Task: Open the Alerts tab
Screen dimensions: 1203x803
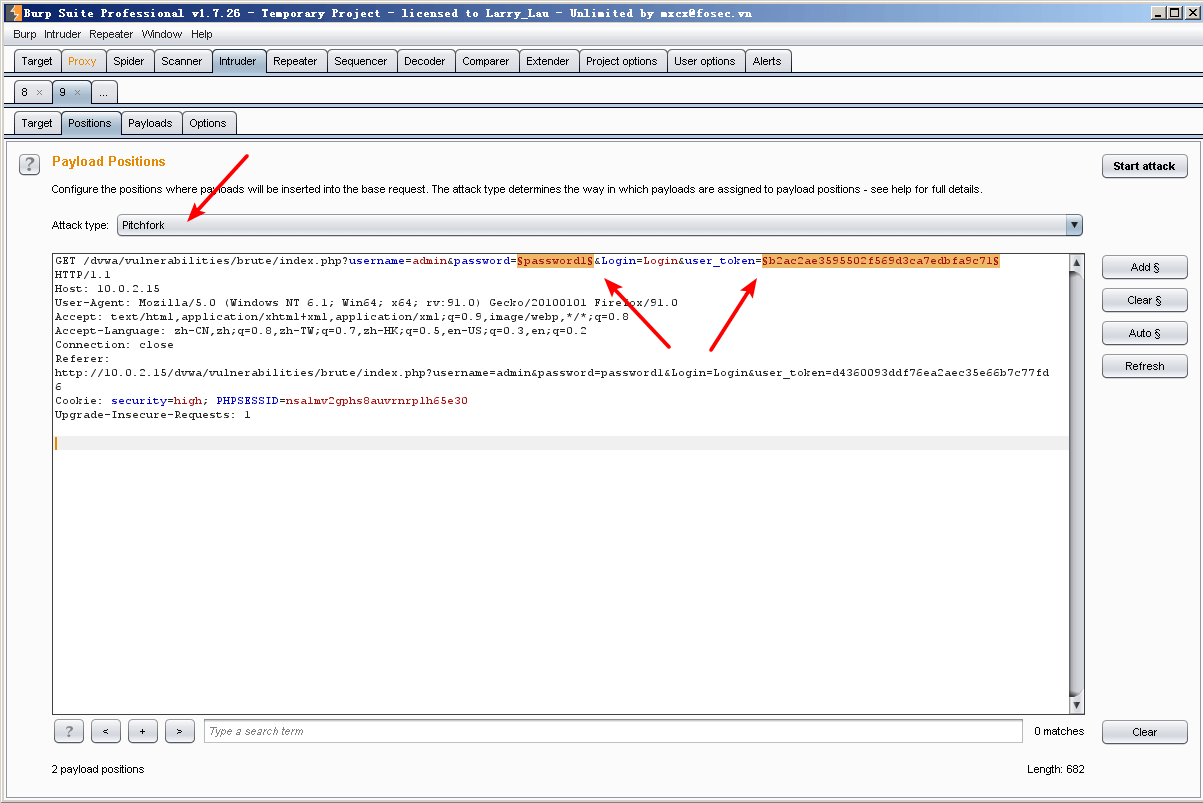Action: [x=767, y=61]
